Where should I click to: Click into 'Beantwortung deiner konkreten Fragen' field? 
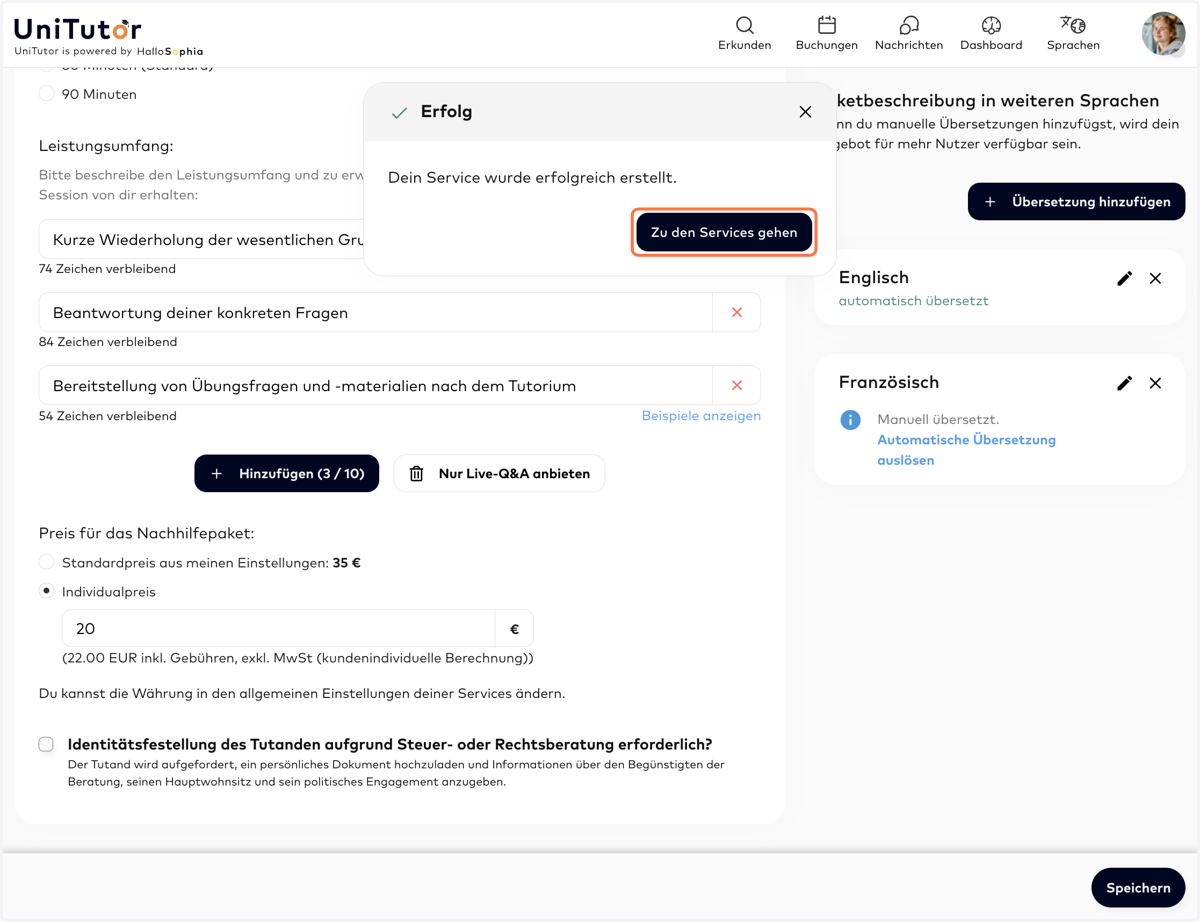pyautogui.click(x=376, y=313)
